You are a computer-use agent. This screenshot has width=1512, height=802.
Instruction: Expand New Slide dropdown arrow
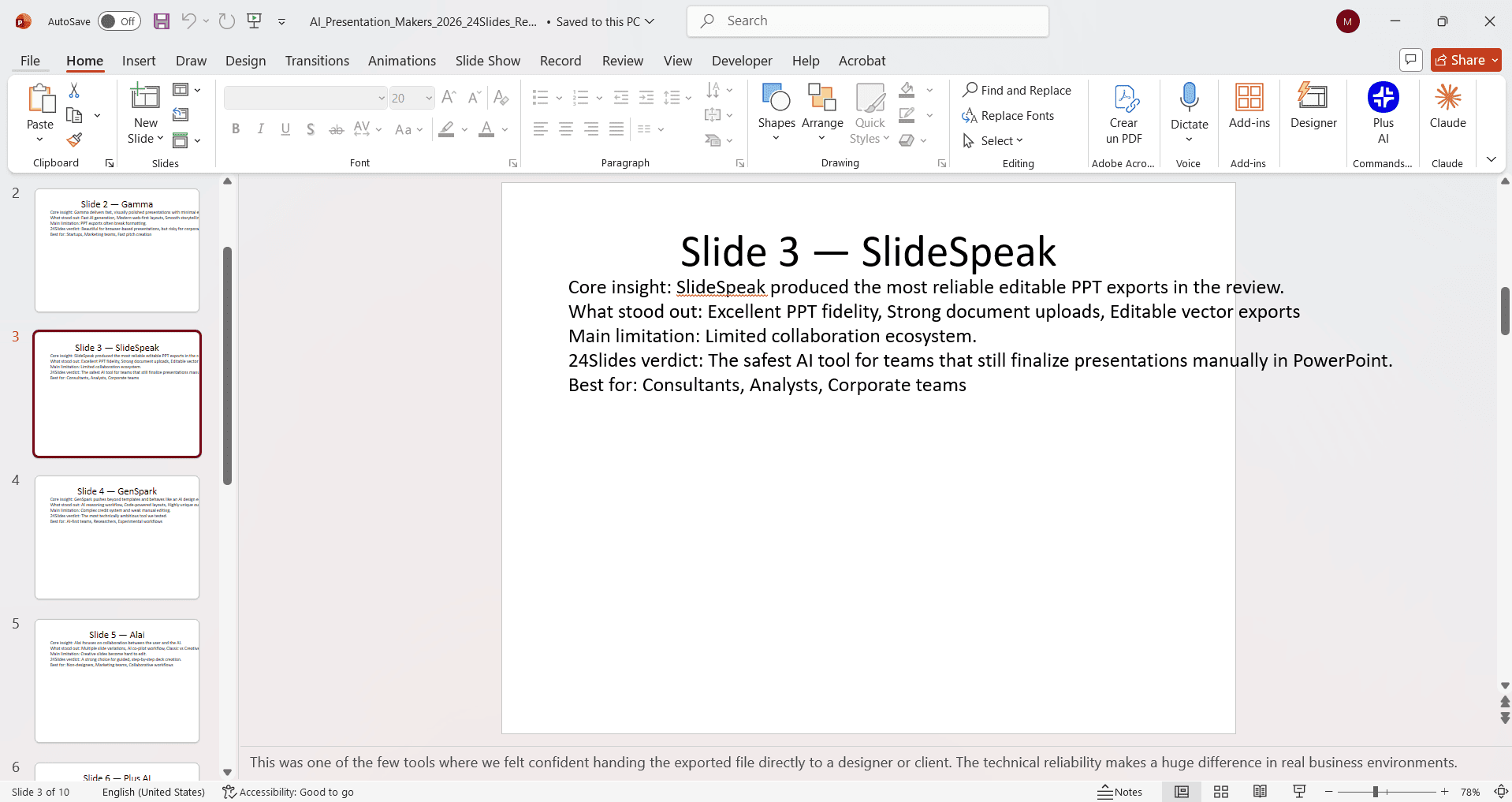[161, 138]
